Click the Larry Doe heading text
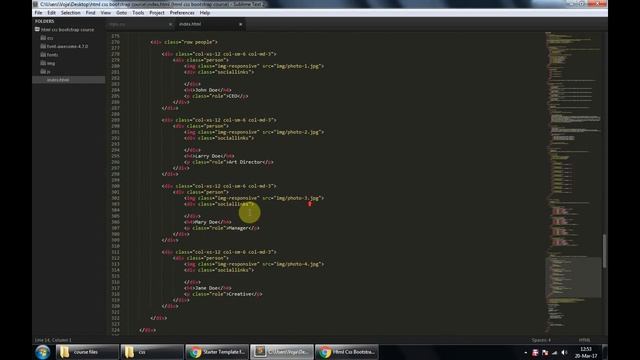 [x=208, y=156]
